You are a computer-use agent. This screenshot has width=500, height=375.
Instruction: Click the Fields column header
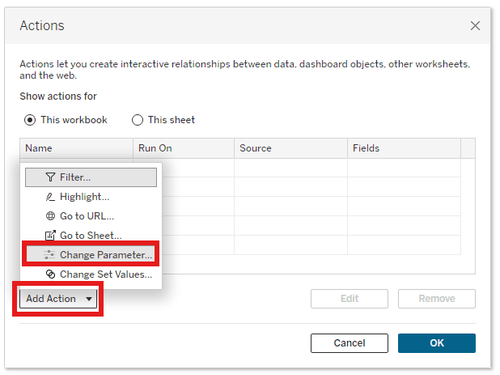point(404,148)
